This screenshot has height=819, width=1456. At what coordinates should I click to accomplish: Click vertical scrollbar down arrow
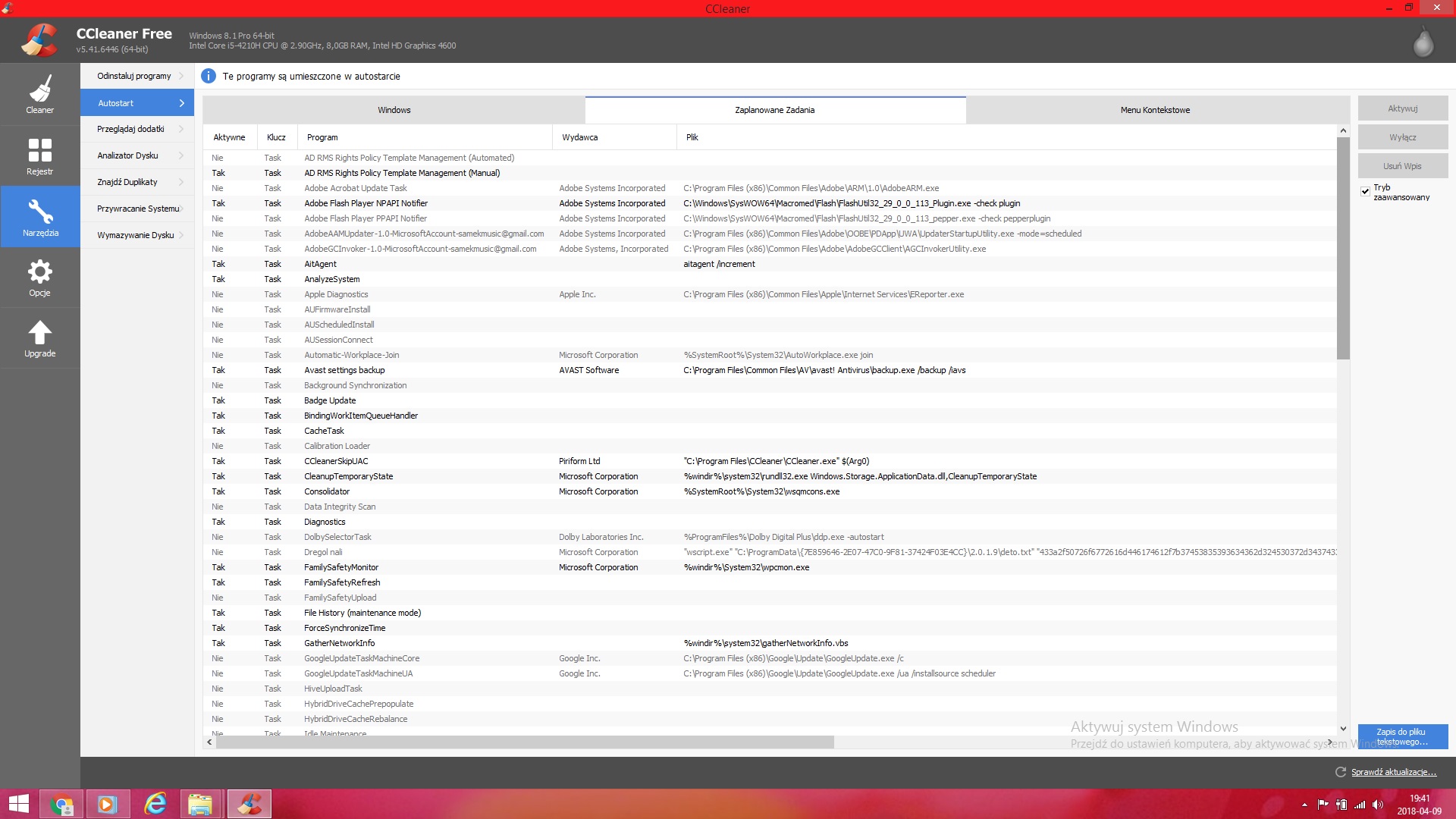click(x=1343, y=728)
